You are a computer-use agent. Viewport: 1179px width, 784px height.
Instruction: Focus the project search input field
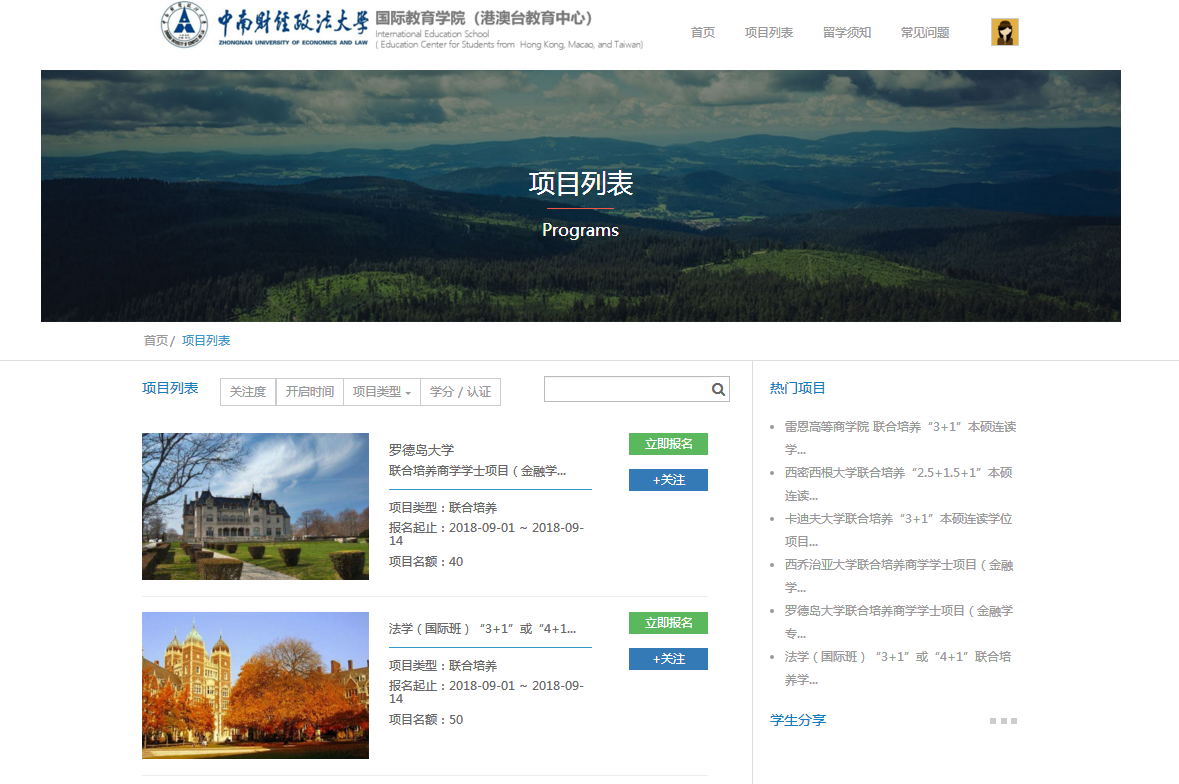coord(625,390)
